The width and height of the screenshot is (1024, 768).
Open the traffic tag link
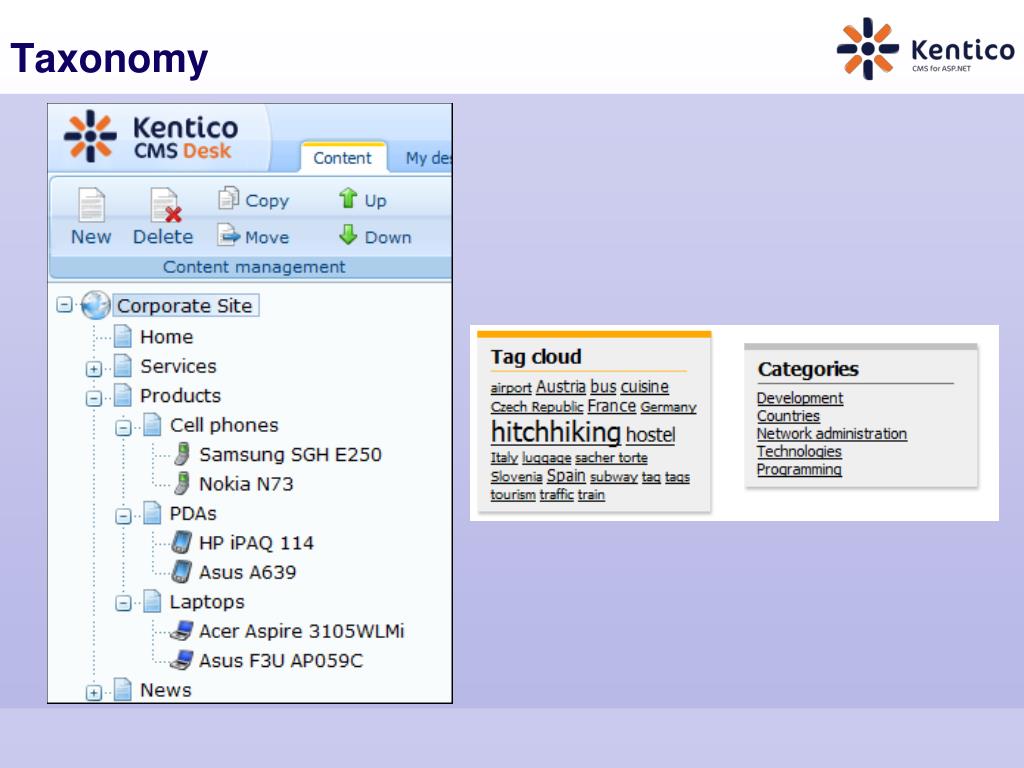(556, 494)
